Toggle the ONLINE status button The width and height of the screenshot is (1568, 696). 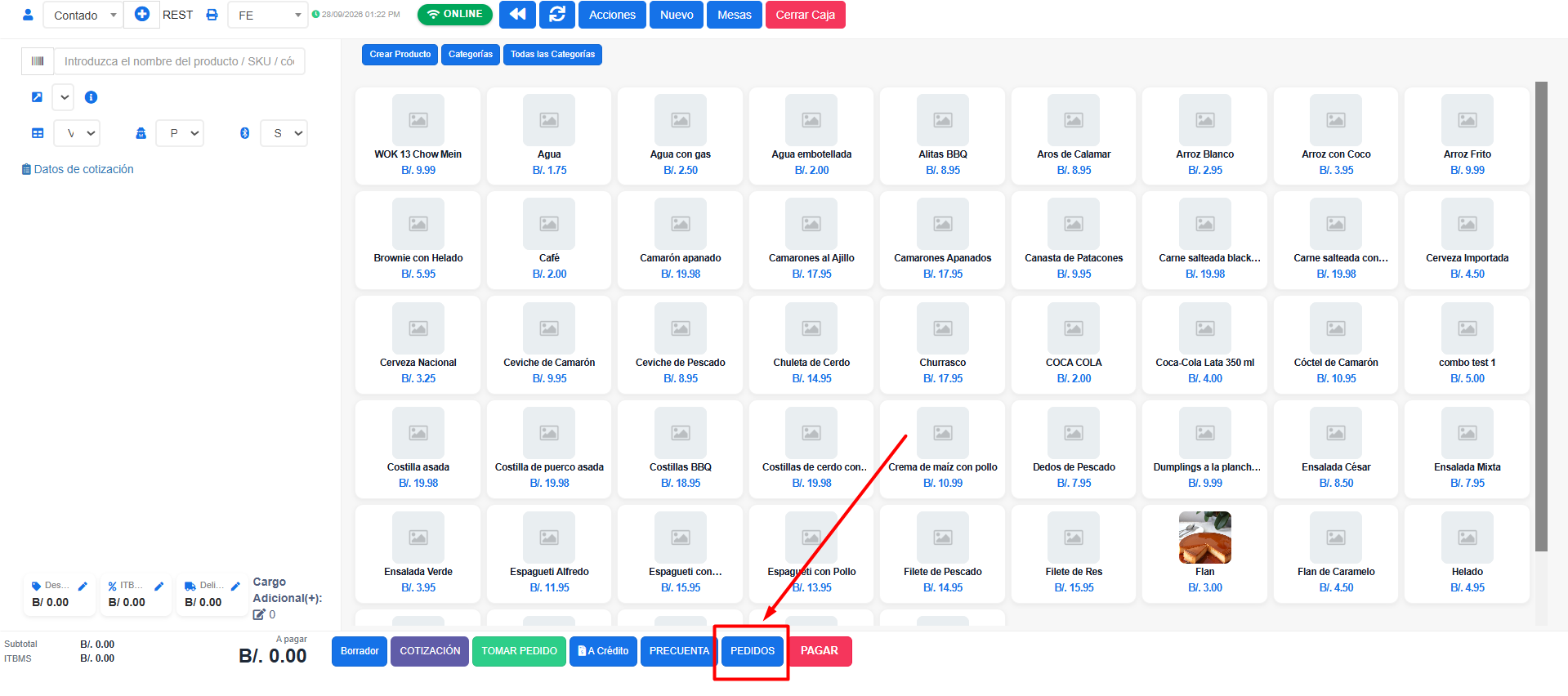click(455, 14)
